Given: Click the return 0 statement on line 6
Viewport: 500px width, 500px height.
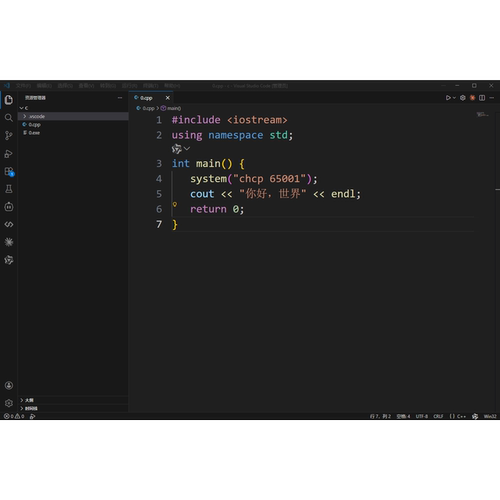Looking at the screenshot, I should coord(217,209).
